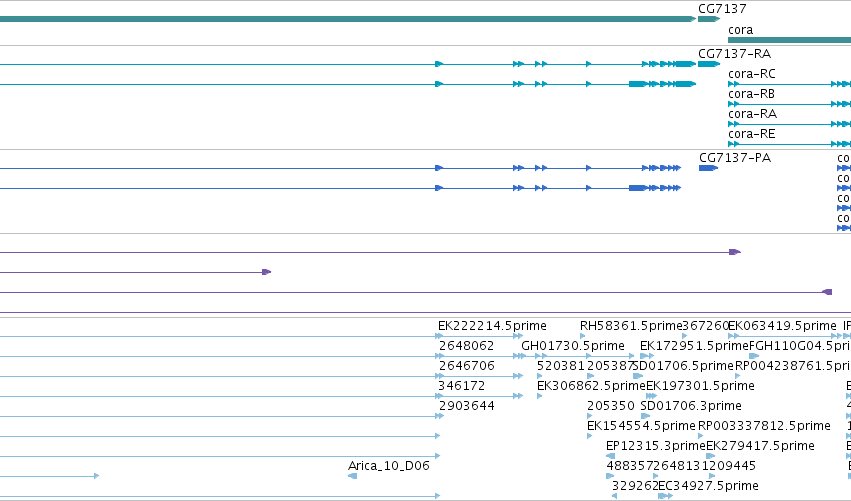Screen dimensions: 851x501
Task: Click the Arica_10_D06 reverse arrow feature
Action: point(352,477)
